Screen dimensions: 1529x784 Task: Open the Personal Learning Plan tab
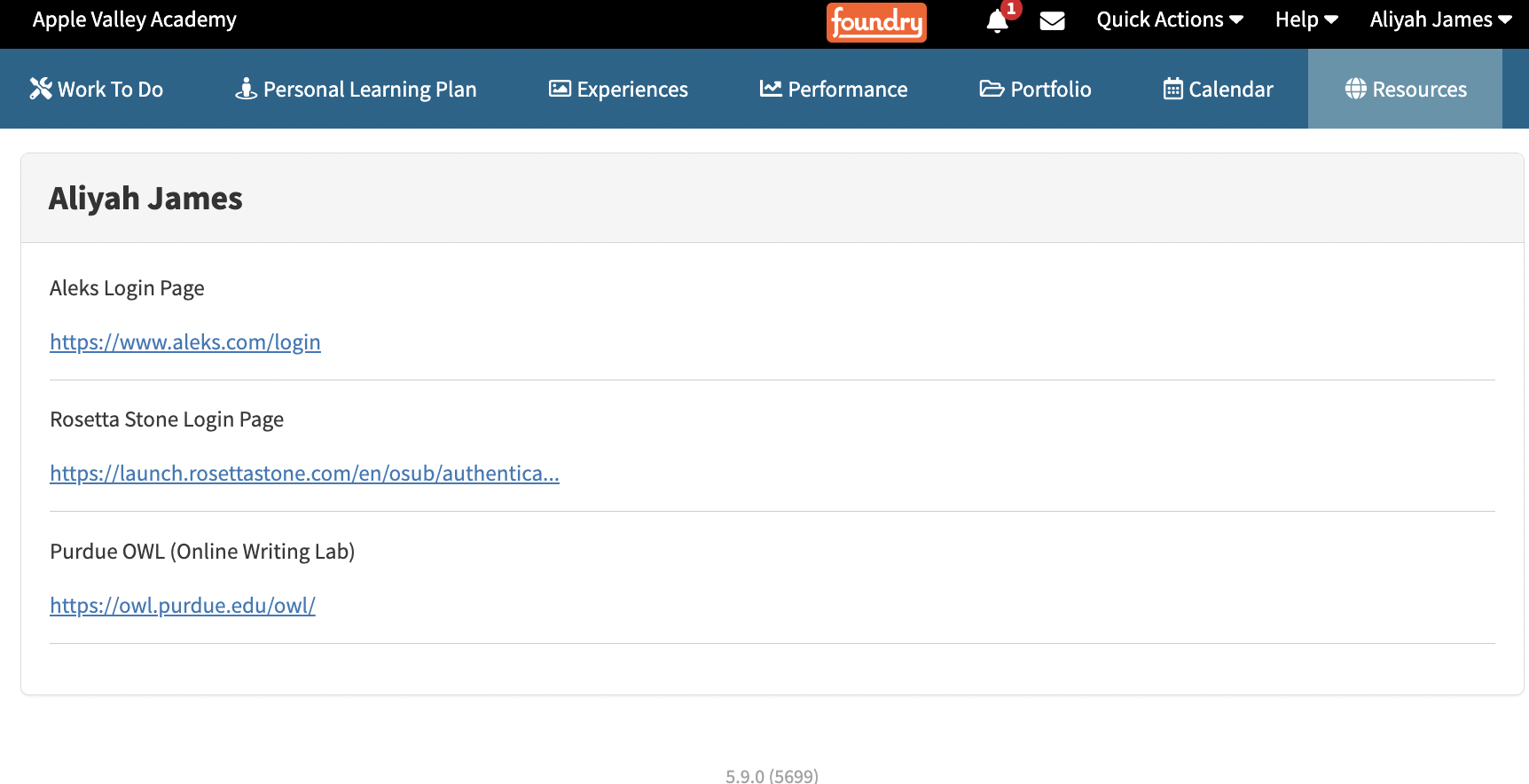(x=356, y=89)
